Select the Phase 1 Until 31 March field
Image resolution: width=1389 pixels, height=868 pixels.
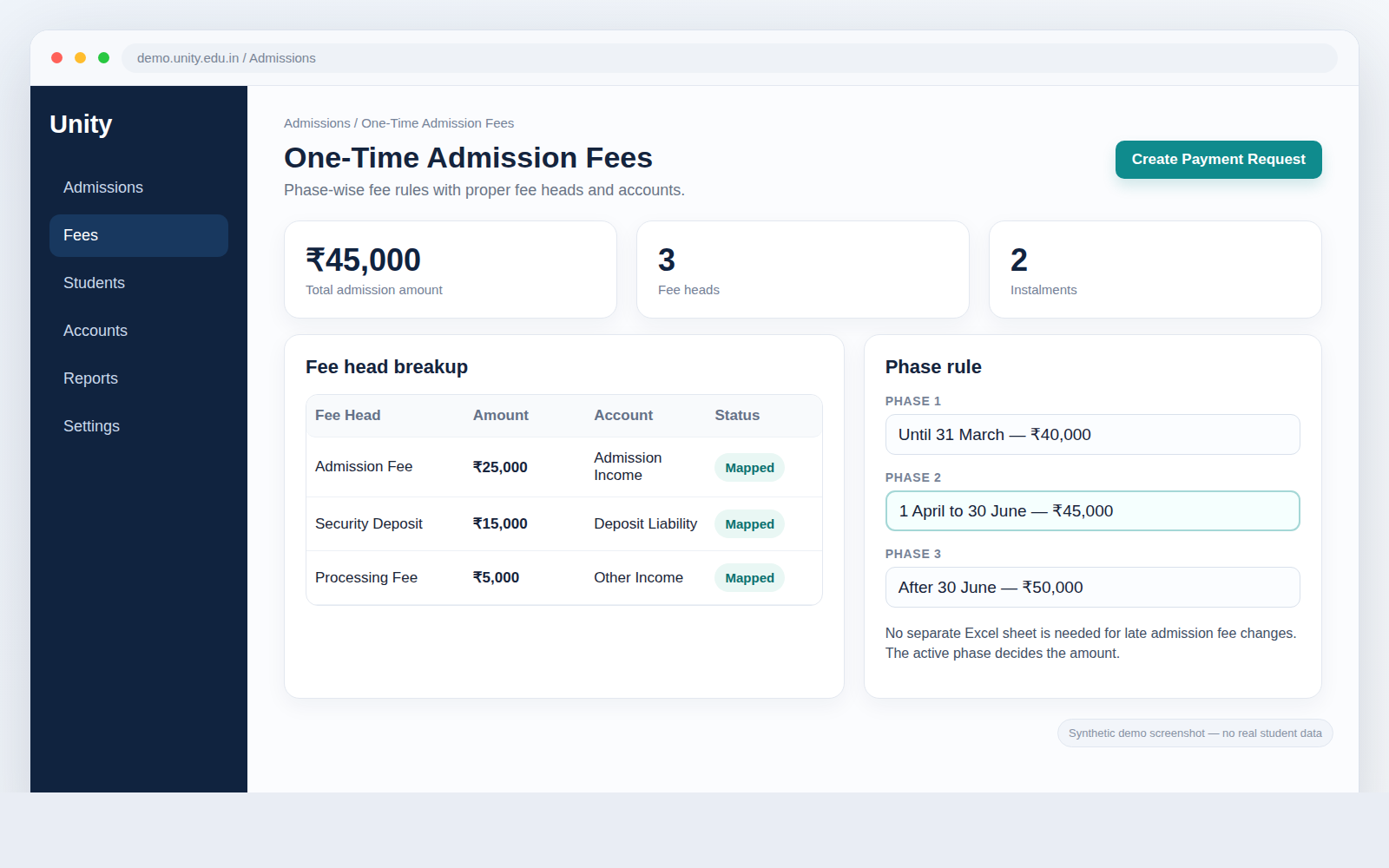pyautogui.click(x=1092, y=434)
